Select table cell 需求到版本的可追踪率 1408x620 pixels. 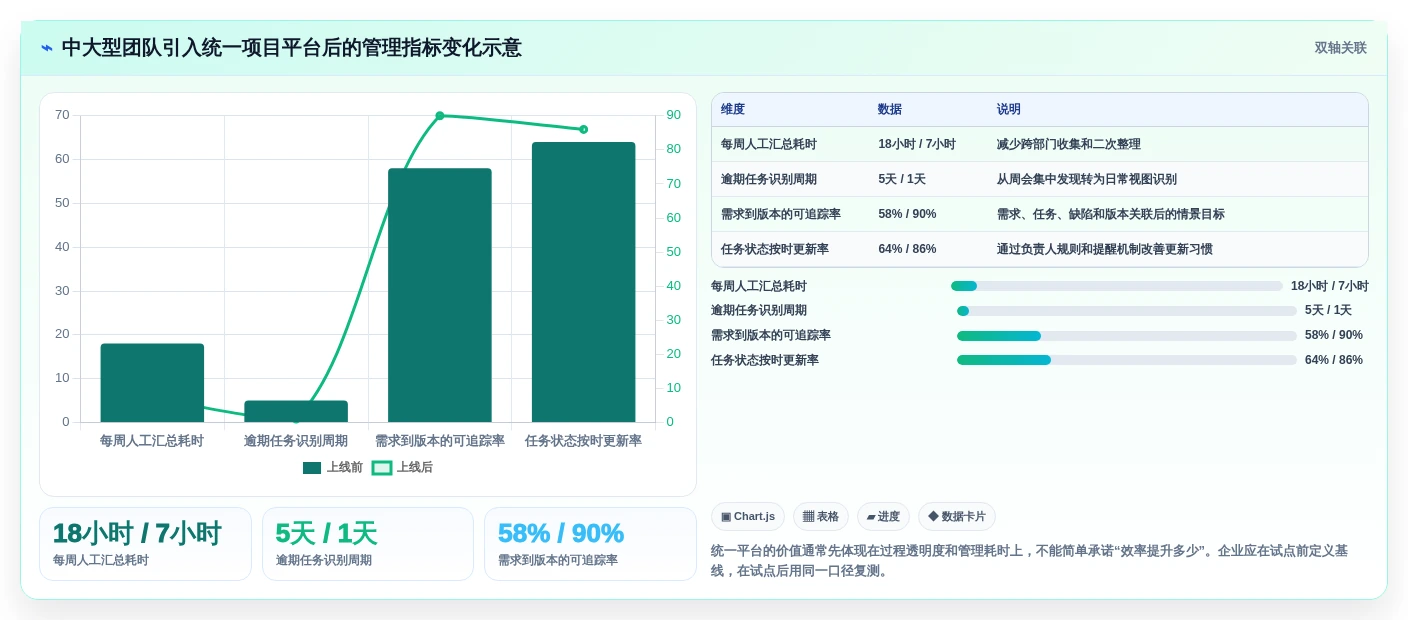(781, 214)
